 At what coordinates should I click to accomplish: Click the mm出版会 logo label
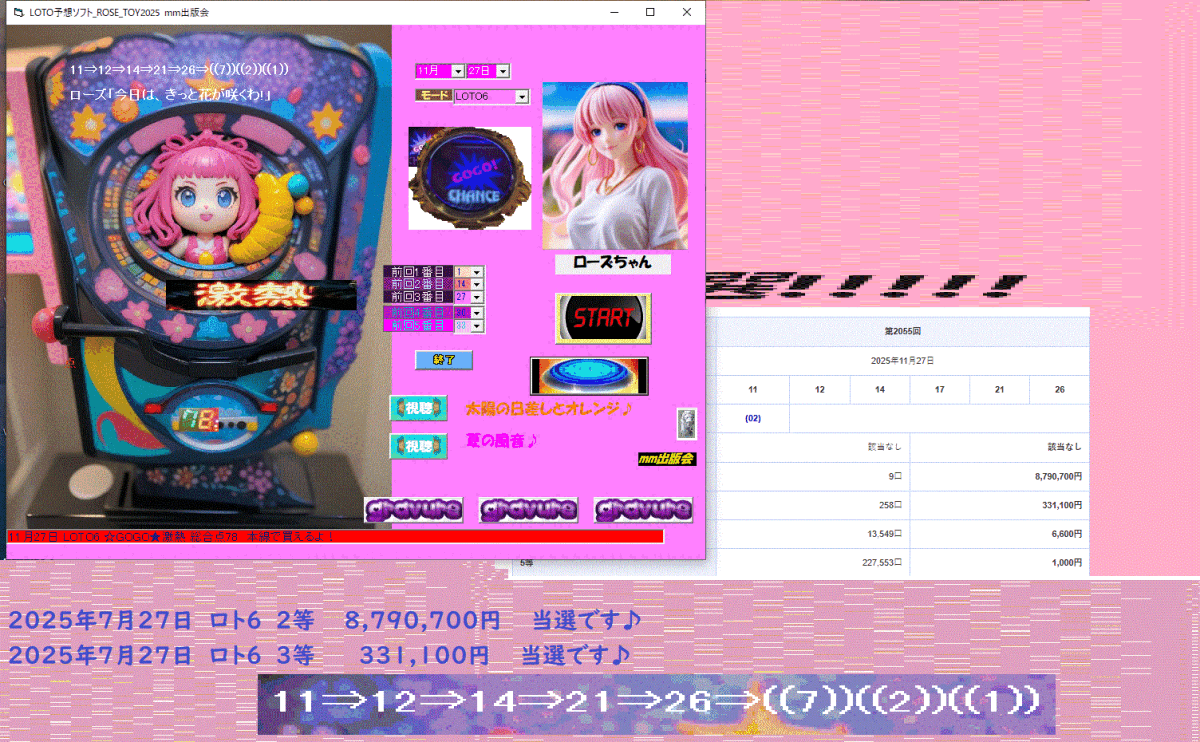tap(667, 459)
